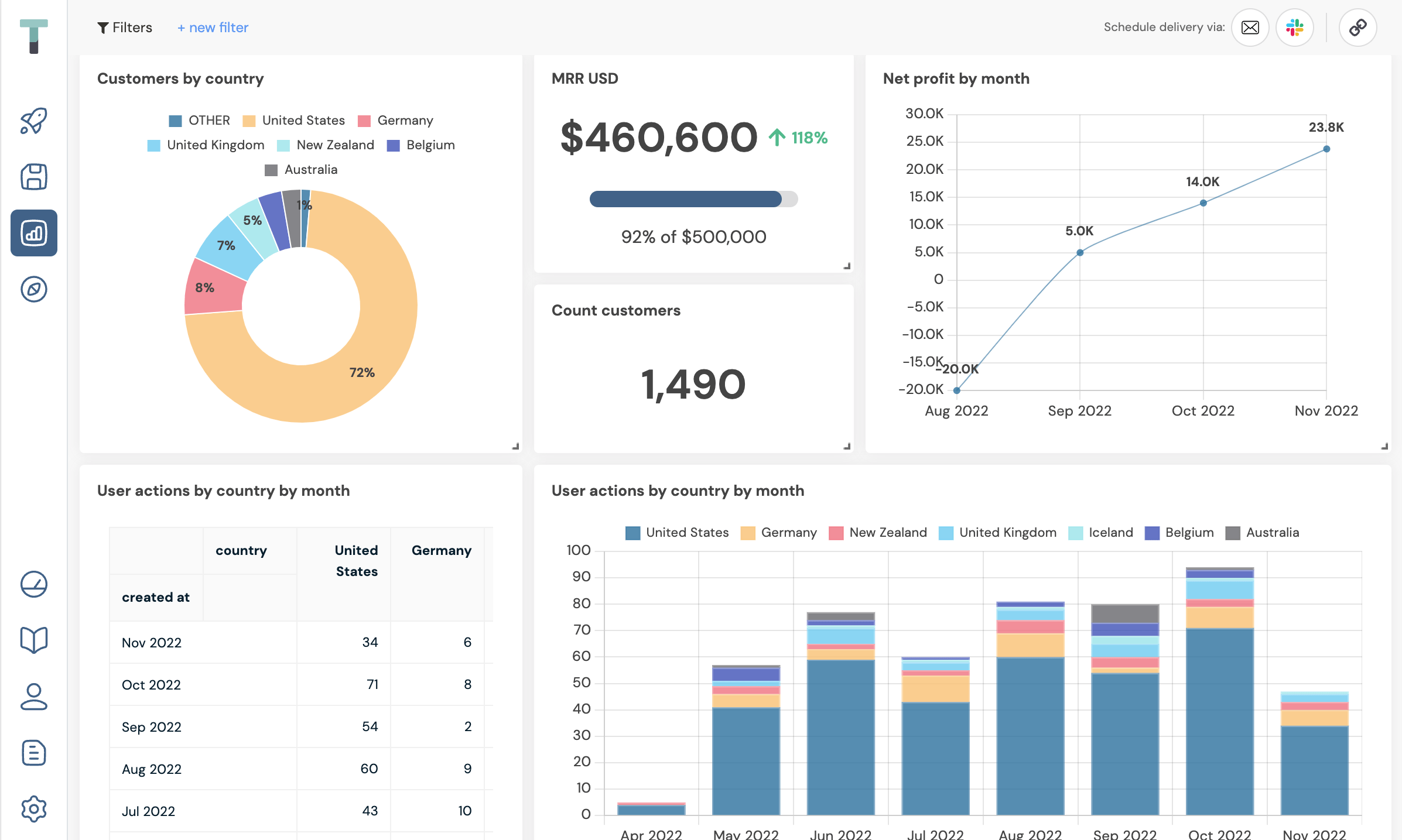Copy dashboard share link icon
This screenshot has width=1402, height=840.
point(1357,28)
